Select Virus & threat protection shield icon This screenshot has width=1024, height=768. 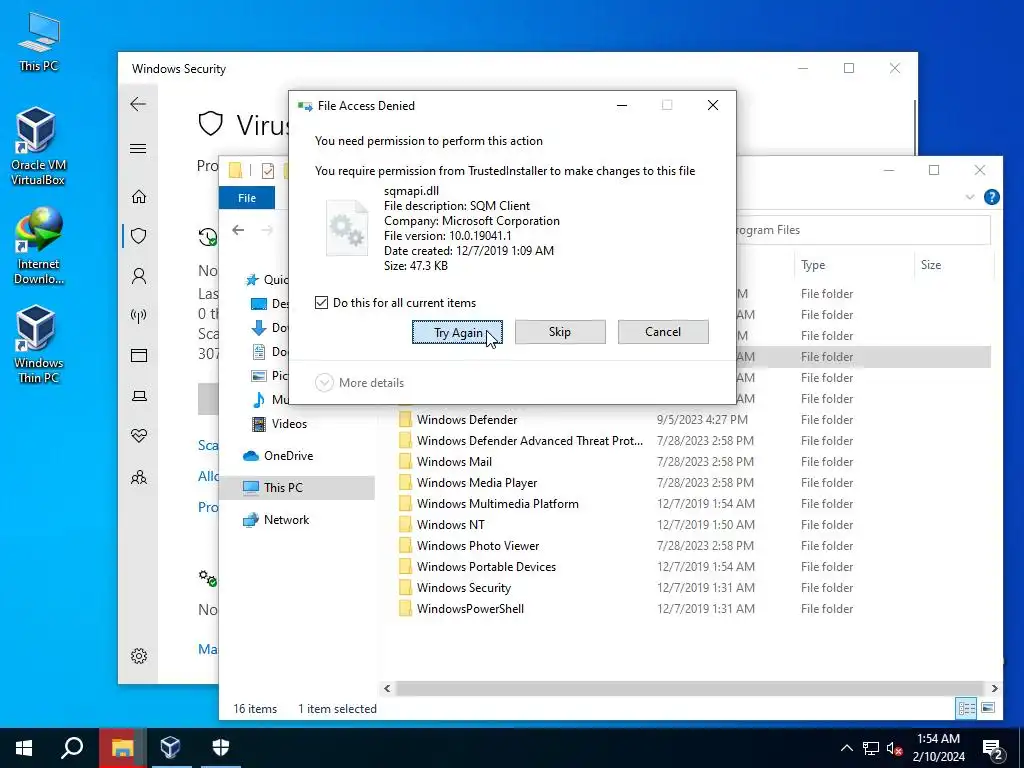tap(138, 236)
